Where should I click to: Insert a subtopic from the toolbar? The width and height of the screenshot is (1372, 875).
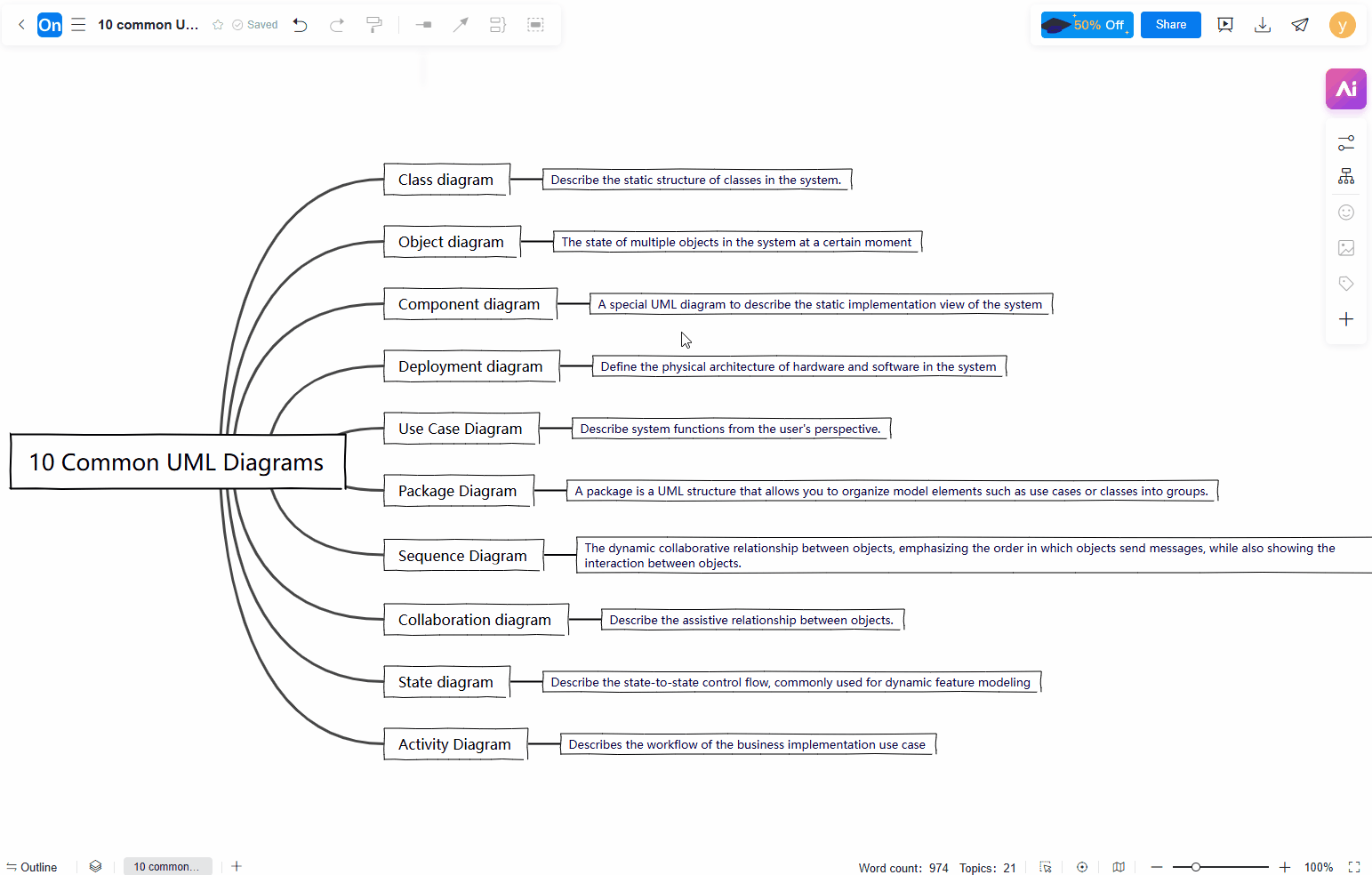coord(424,25)
